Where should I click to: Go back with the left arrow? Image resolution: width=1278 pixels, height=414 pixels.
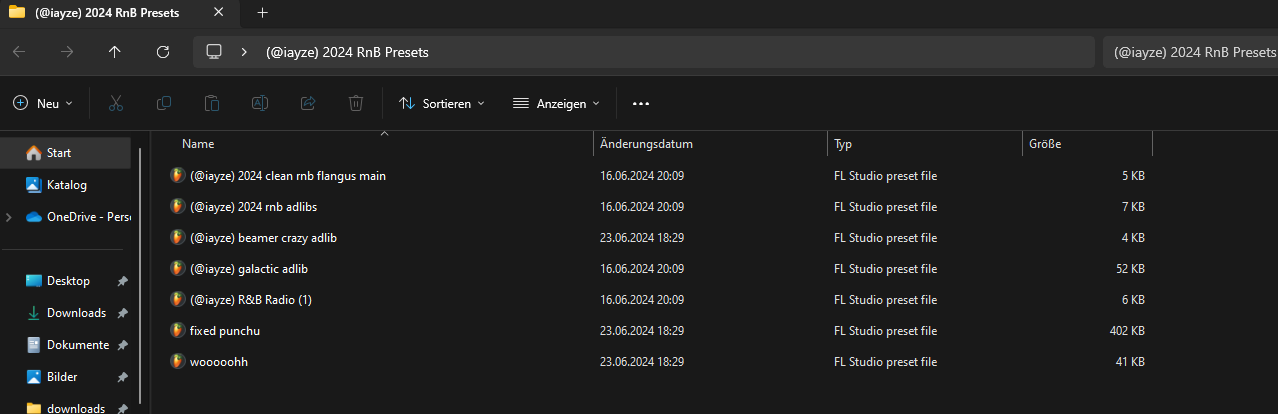pos(20,52)
